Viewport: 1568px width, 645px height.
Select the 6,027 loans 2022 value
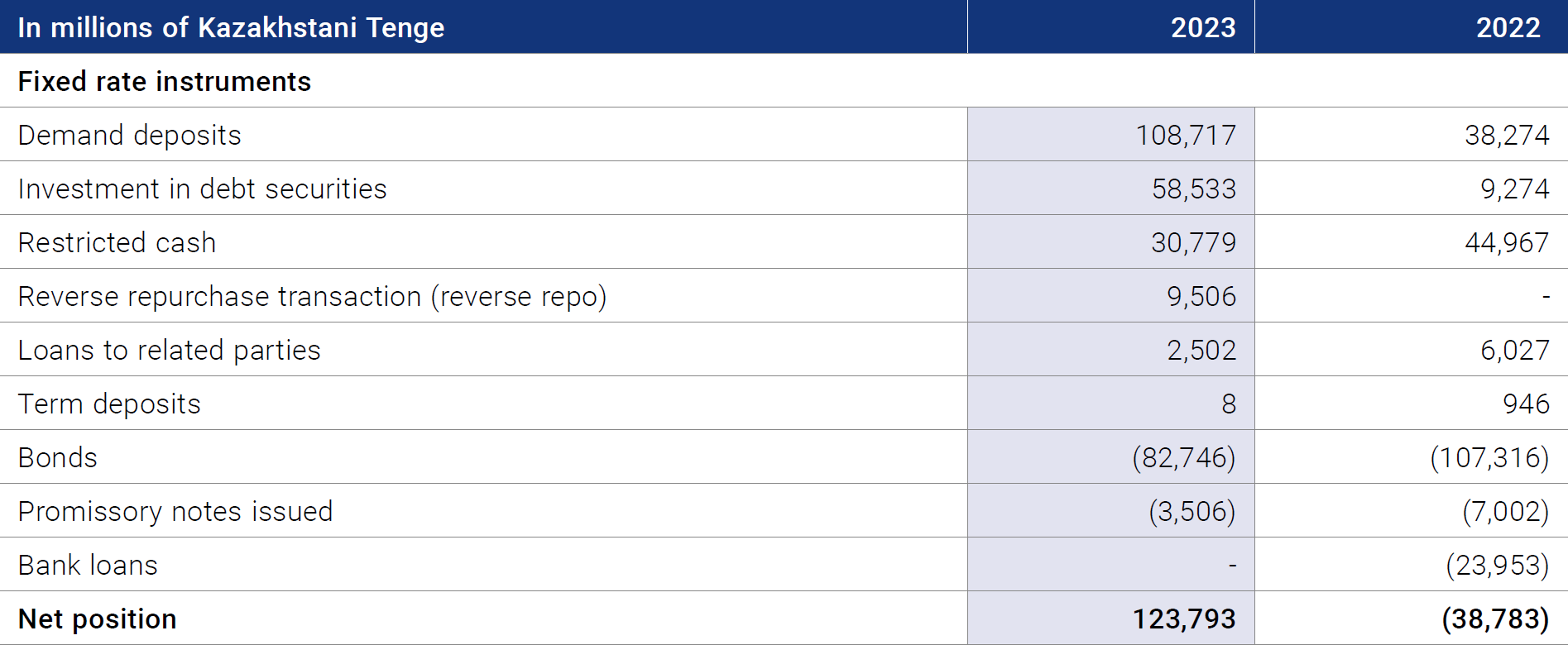pos(1514,350)
